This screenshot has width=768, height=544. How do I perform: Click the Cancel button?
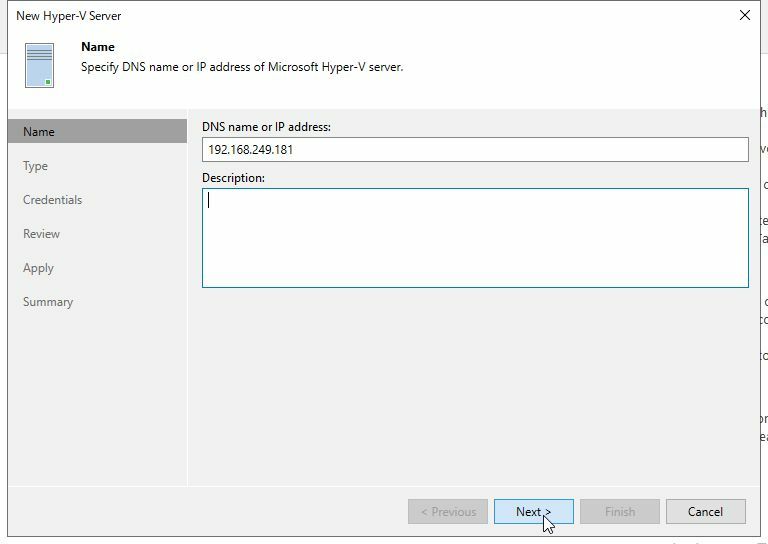coord(705,512)
